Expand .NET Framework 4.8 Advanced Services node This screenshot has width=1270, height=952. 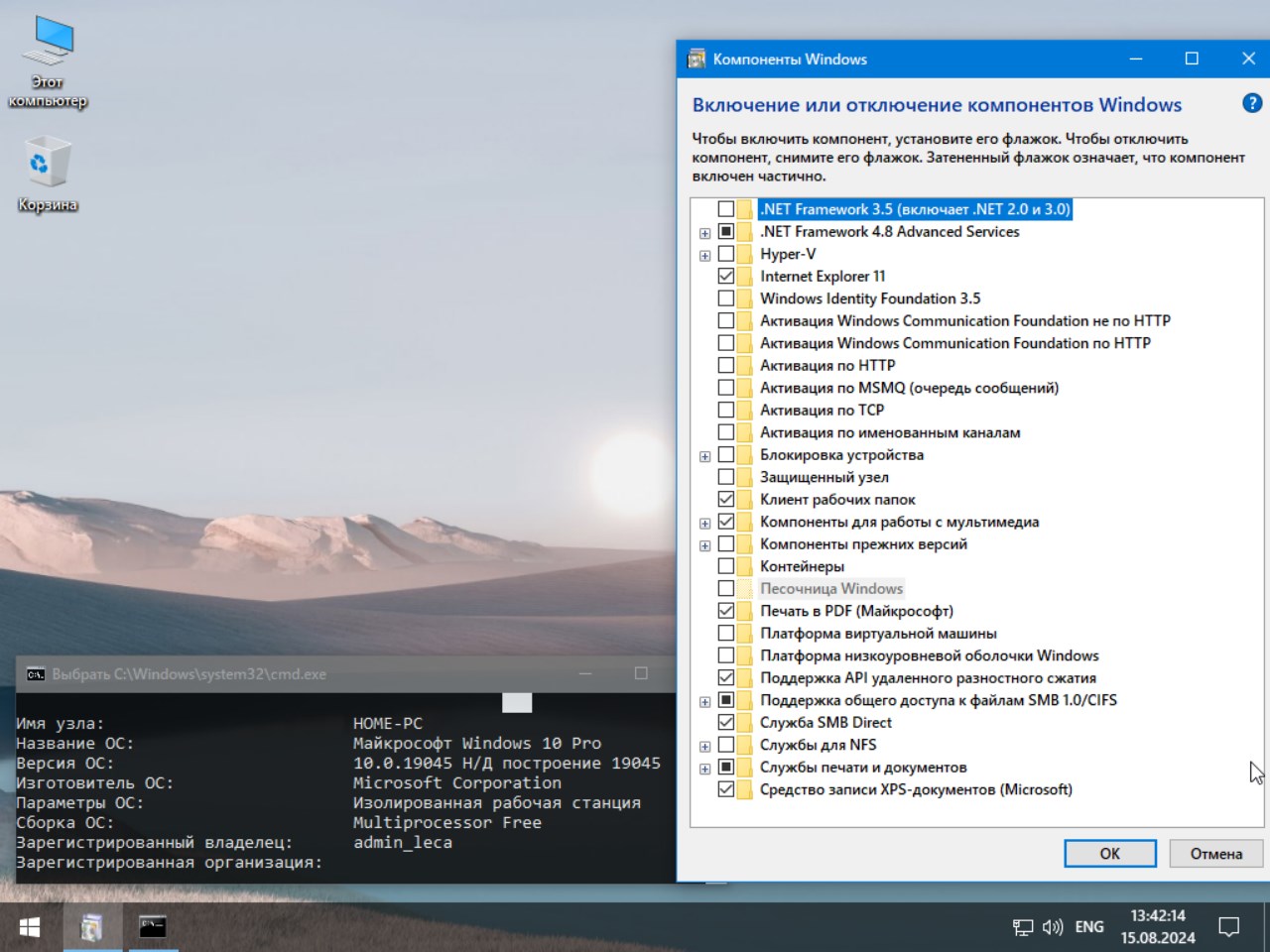704,233
